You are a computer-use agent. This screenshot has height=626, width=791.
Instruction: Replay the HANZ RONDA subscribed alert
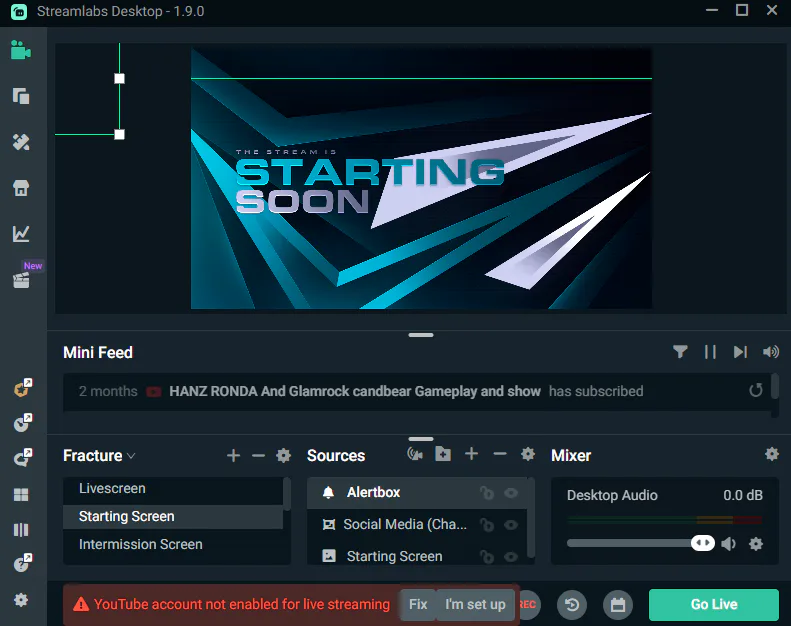click(x=756, y=390)
